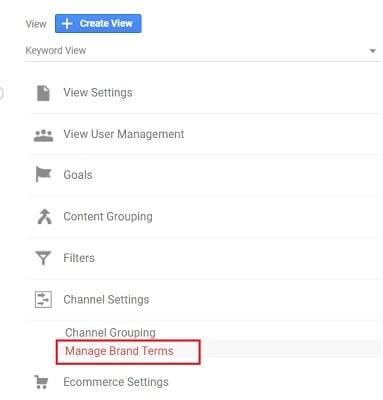383x400 pixels.
Task: Open the Manage Brand Terms link
Action: [x=119, y=351]
